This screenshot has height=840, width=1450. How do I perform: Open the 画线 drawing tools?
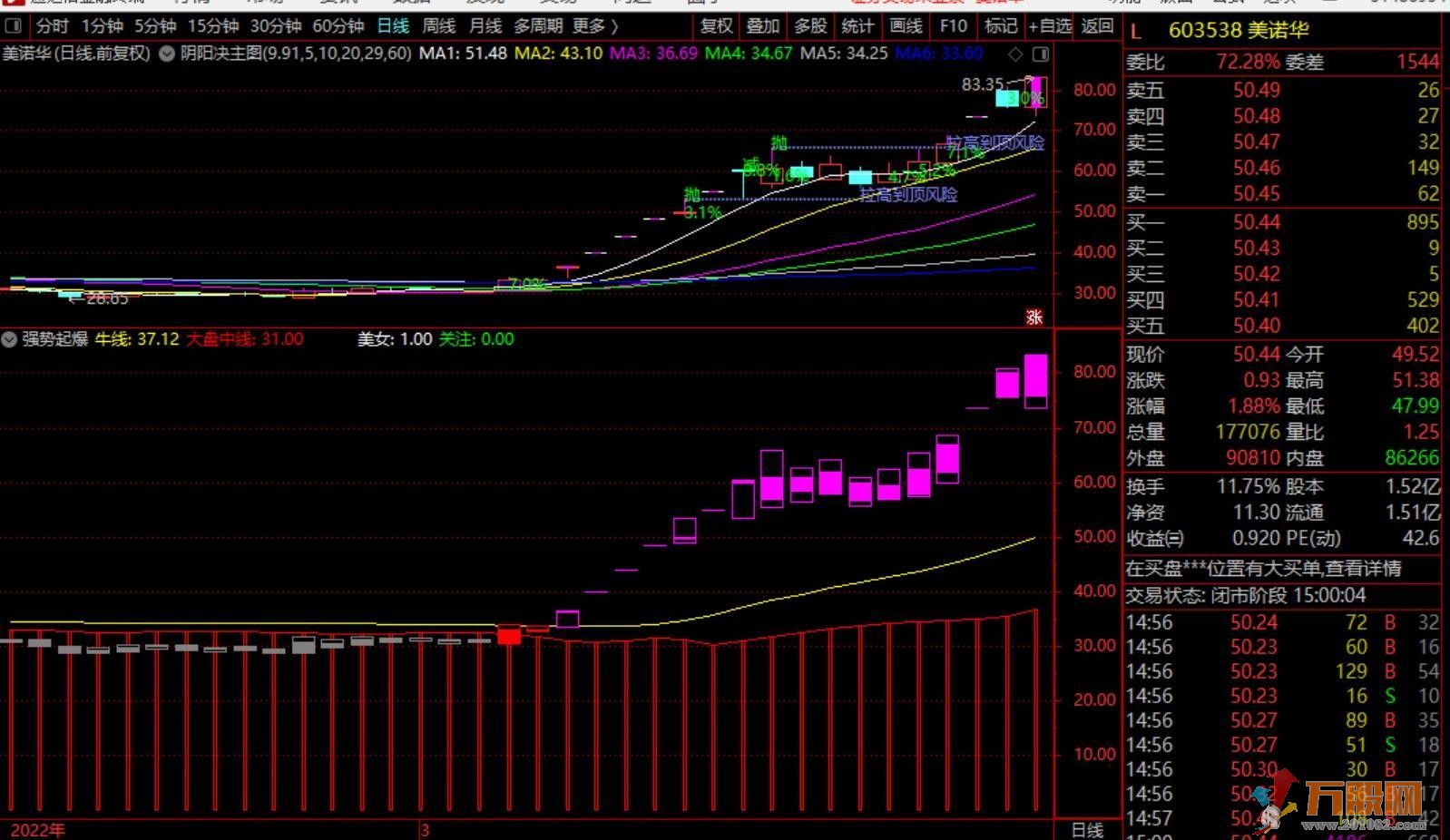[x=906, y=26]
